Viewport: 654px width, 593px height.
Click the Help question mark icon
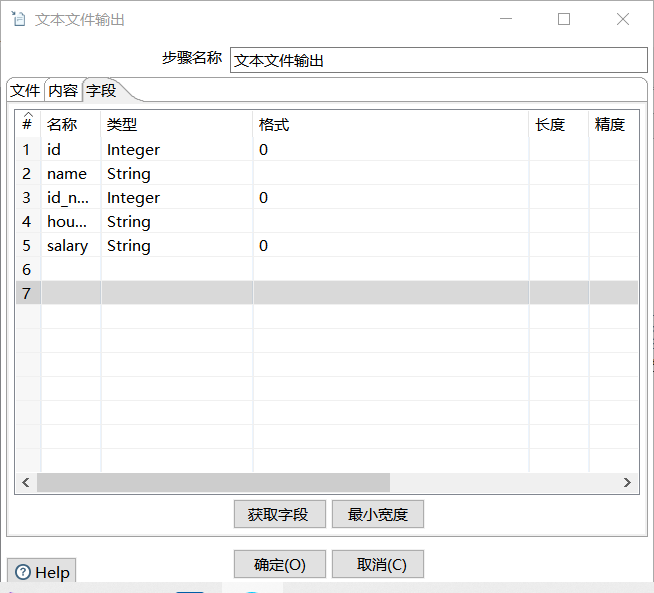click(x=23, y=572)
